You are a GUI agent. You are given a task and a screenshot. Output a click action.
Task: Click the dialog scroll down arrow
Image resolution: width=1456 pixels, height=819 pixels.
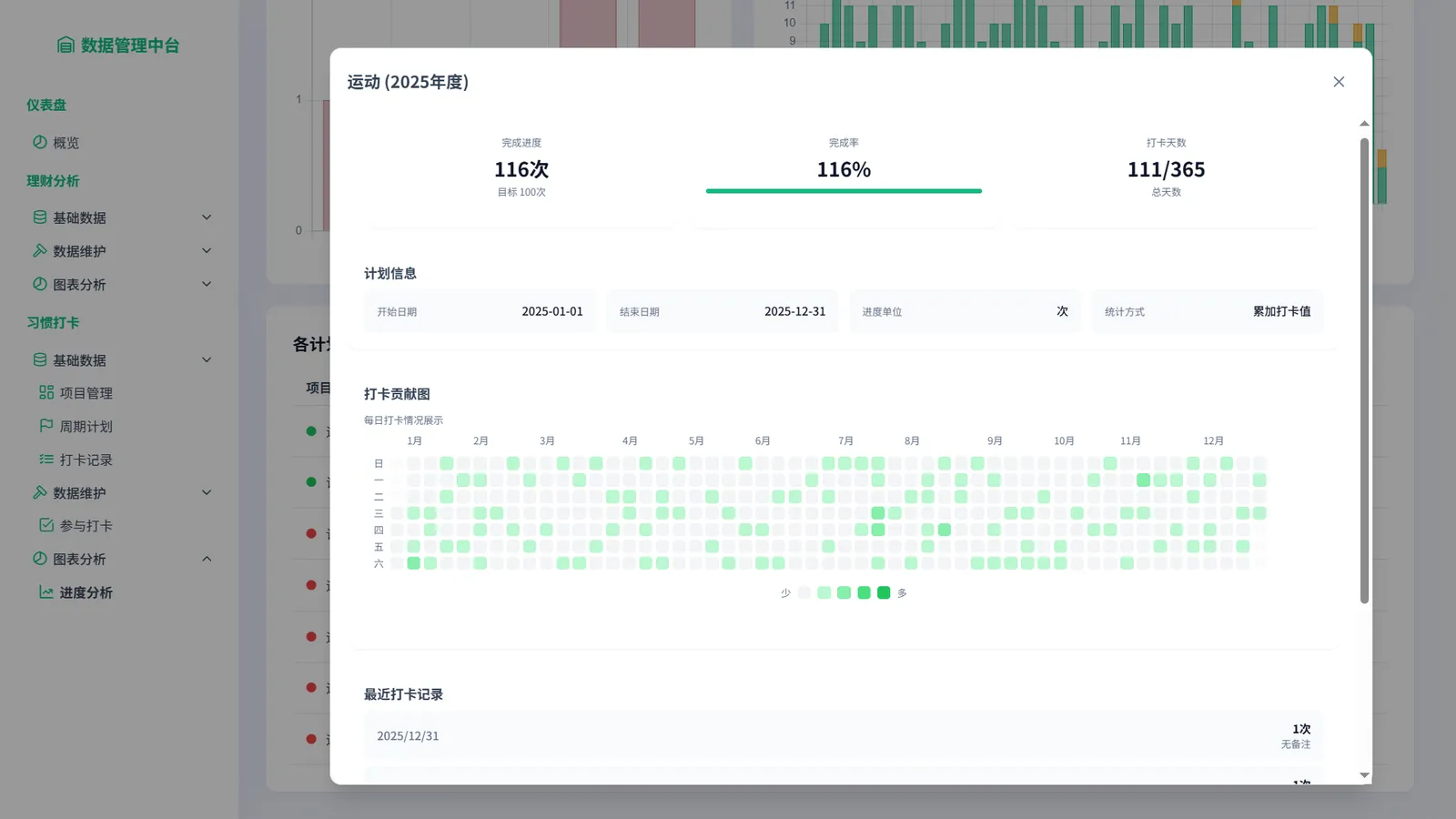click(x=1364, y=775)
